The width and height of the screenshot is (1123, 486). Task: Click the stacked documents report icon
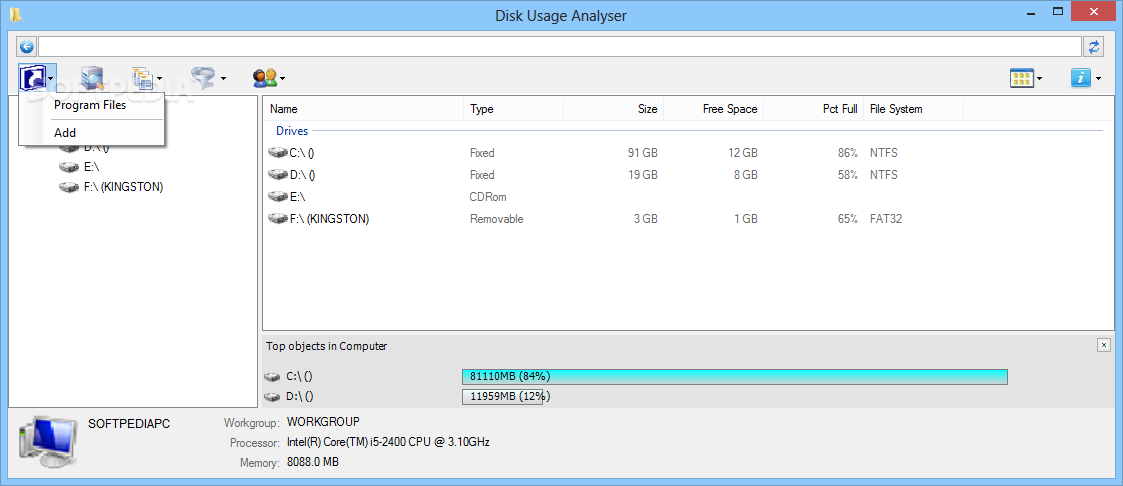pos(143,77)
